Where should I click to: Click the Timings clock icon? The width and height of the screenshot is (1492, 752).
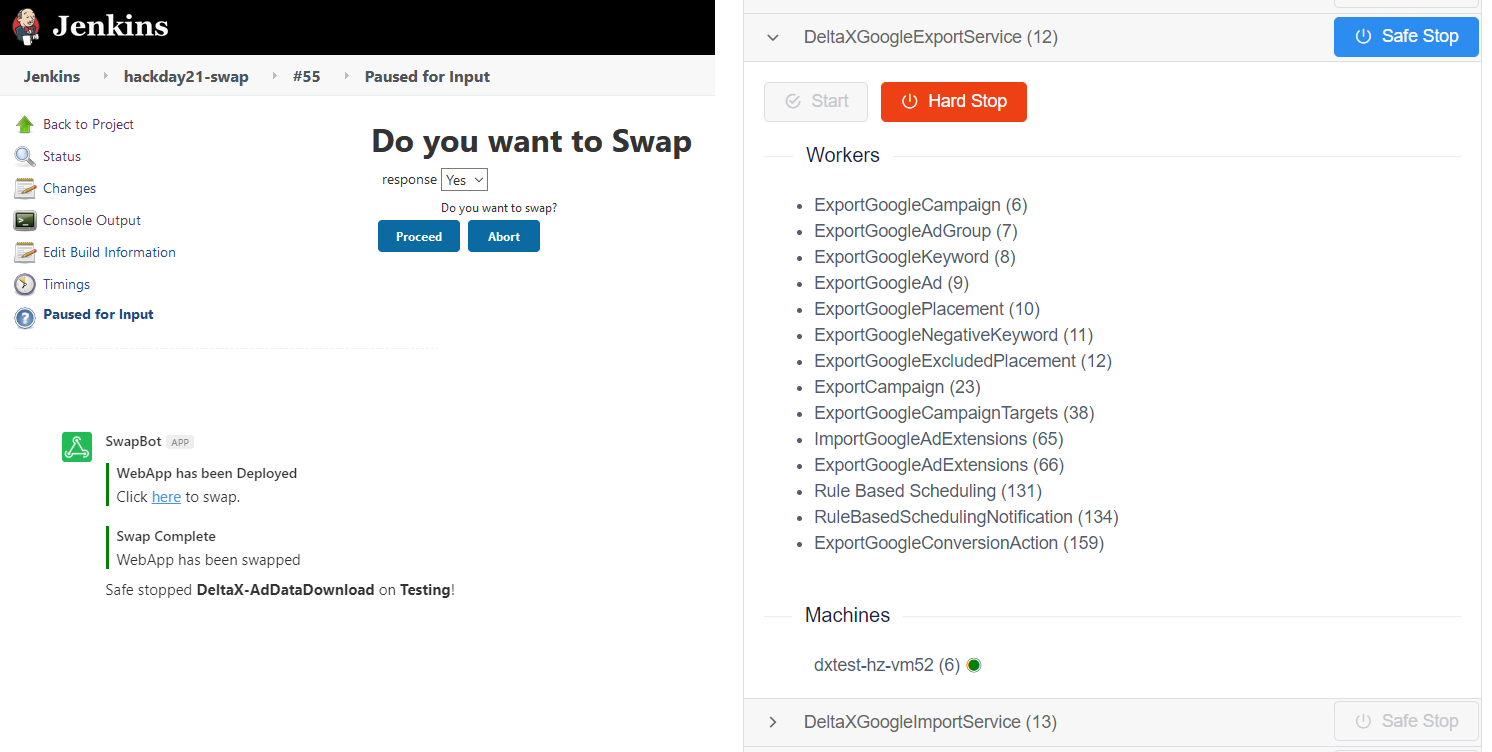tap(25, 284)
